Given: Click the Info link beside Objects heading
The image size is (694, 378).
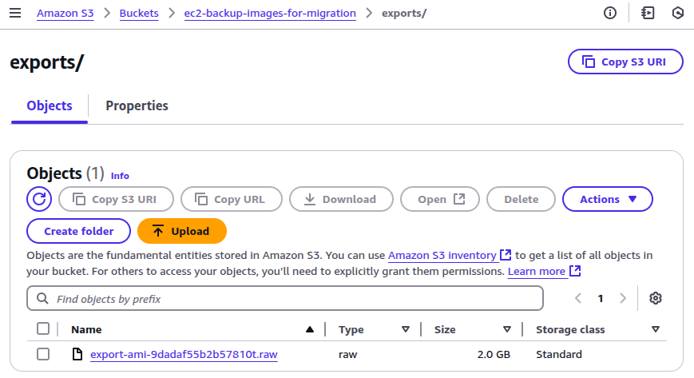Looking at the screenshot, I should click(x=120, y=176).
